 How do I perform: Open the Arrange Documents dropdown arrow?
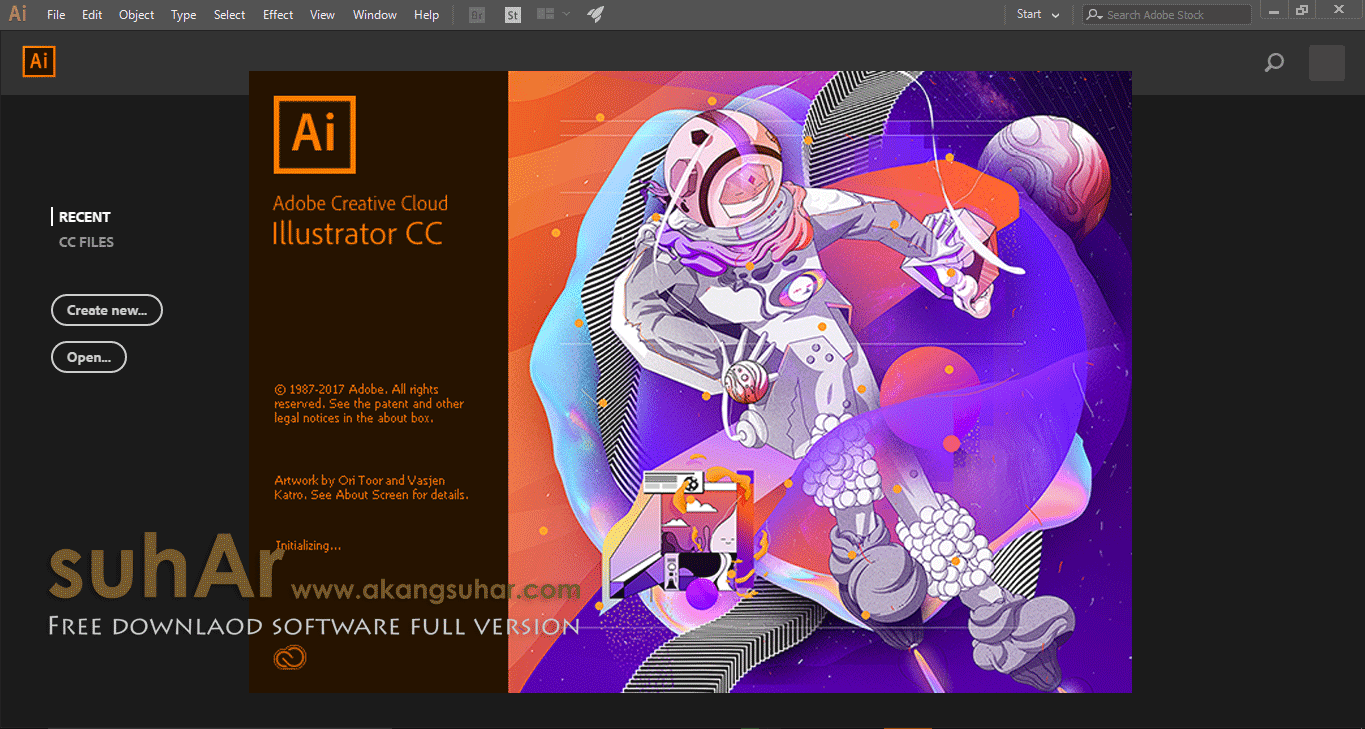pyautogui.click(x=567, y=14)
